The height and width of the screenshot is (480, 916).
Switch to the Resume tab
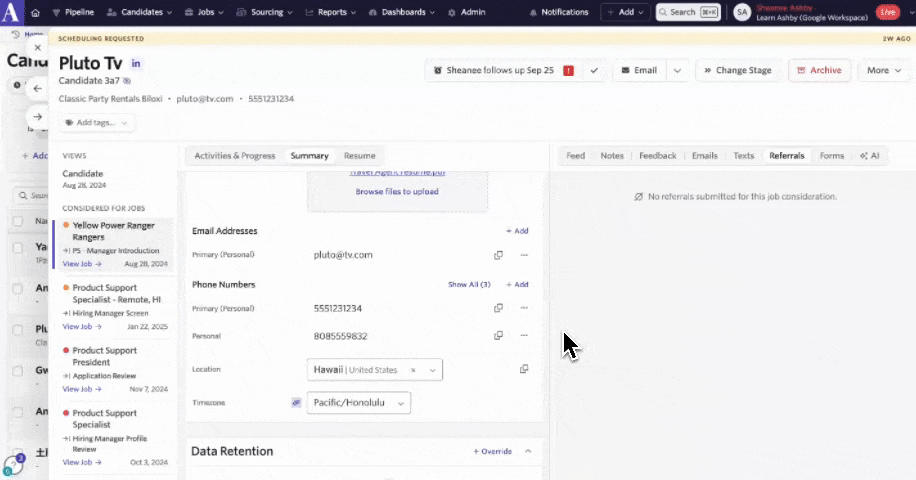coord(359,156)
